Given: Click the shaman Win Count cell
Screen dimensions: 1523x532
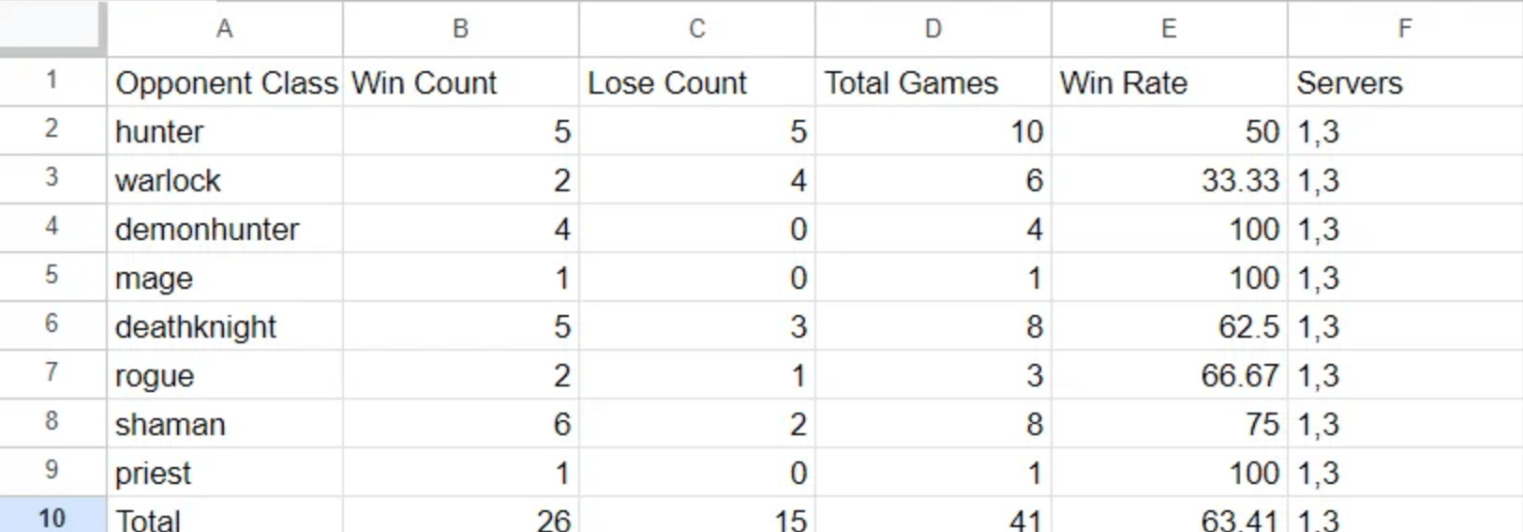Looking at the screenshot, I should tap(460, 425).
